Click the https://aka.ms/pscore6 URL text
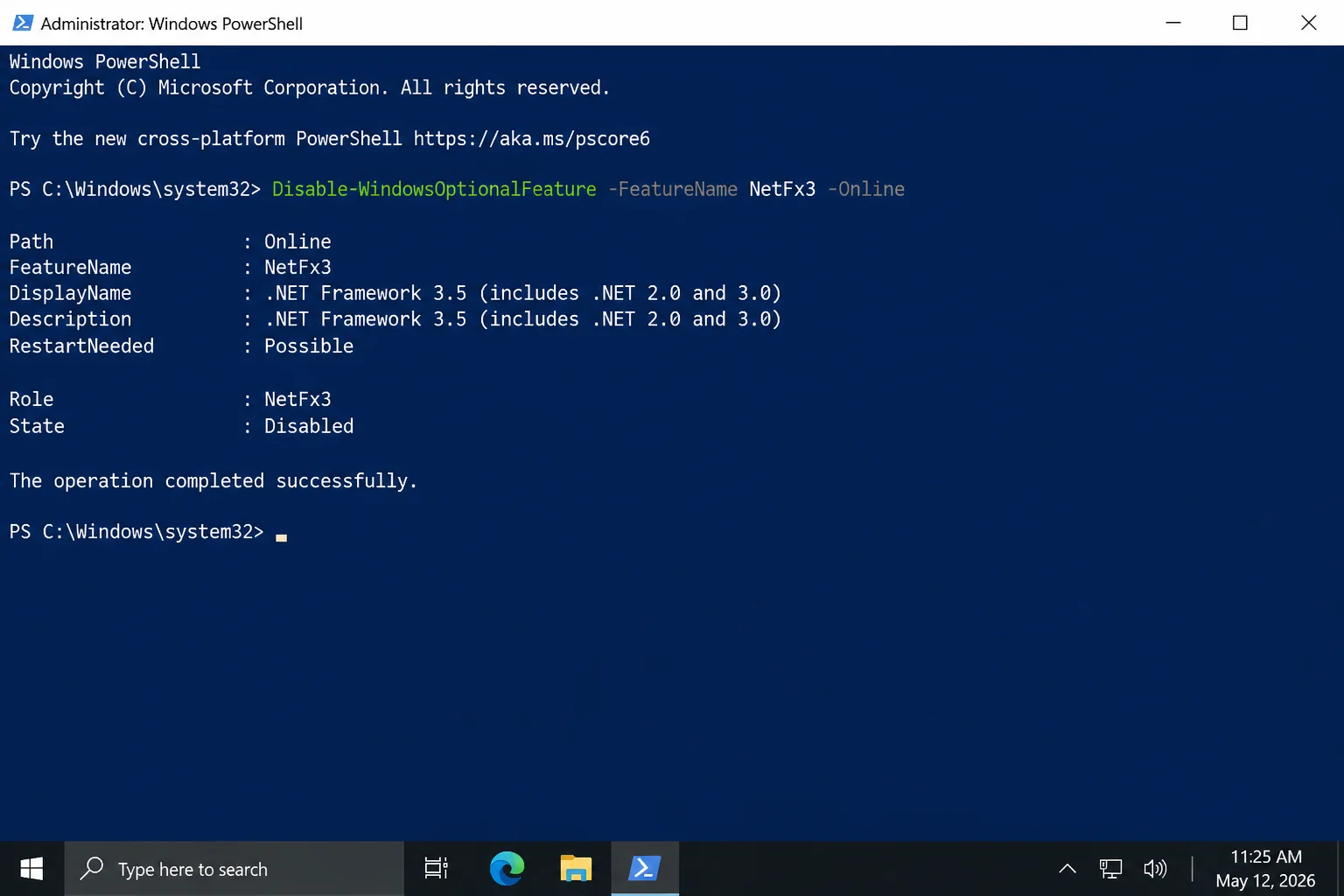1344x896 pixels. (x=532, y=139)
